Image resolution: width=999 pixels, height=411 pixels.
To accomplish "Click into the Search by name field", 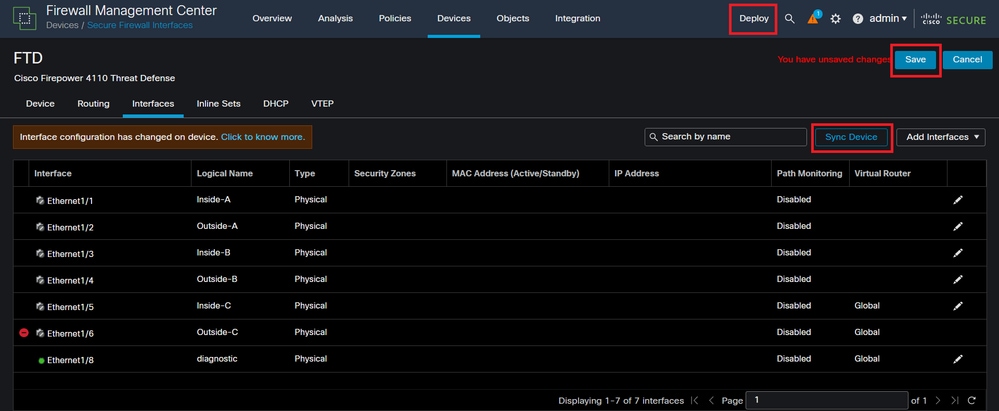I will click(x=726, y=137).
